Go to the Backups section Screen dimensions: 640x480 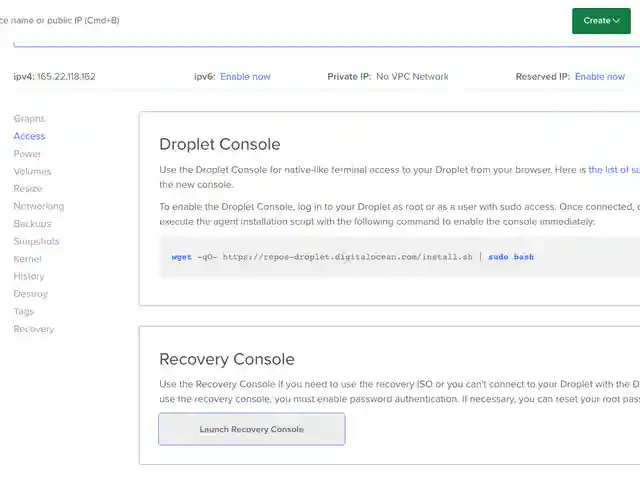click(x=33, y=224)
